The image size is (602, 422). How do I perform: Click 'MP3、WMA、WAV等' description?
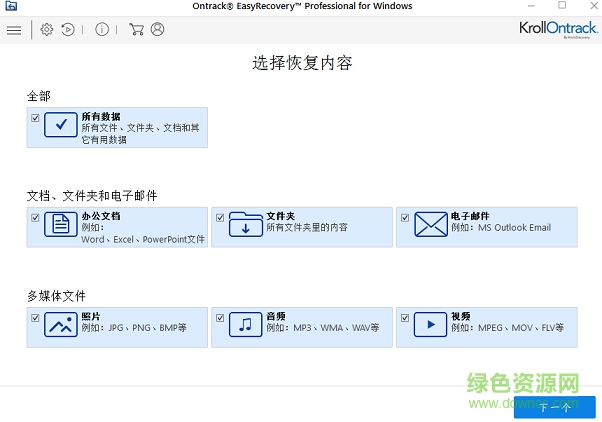point(336,328)
